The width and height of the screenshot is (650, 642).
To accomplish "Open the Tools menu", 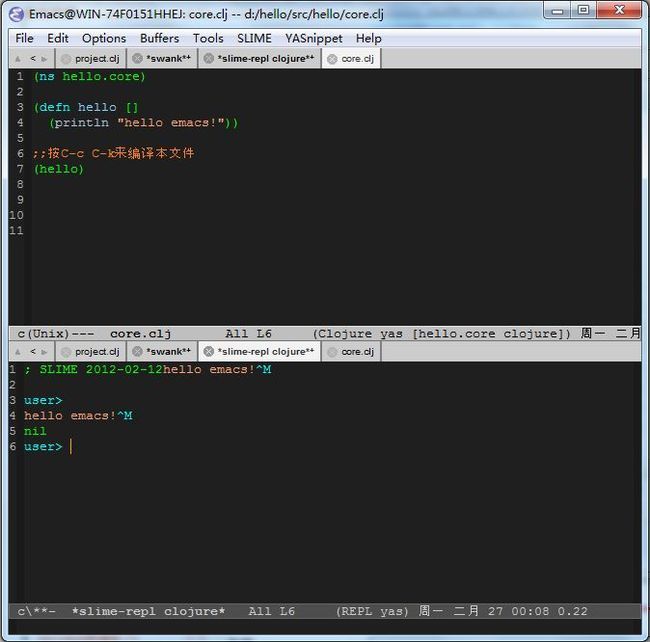I will (x=208, y=38).
